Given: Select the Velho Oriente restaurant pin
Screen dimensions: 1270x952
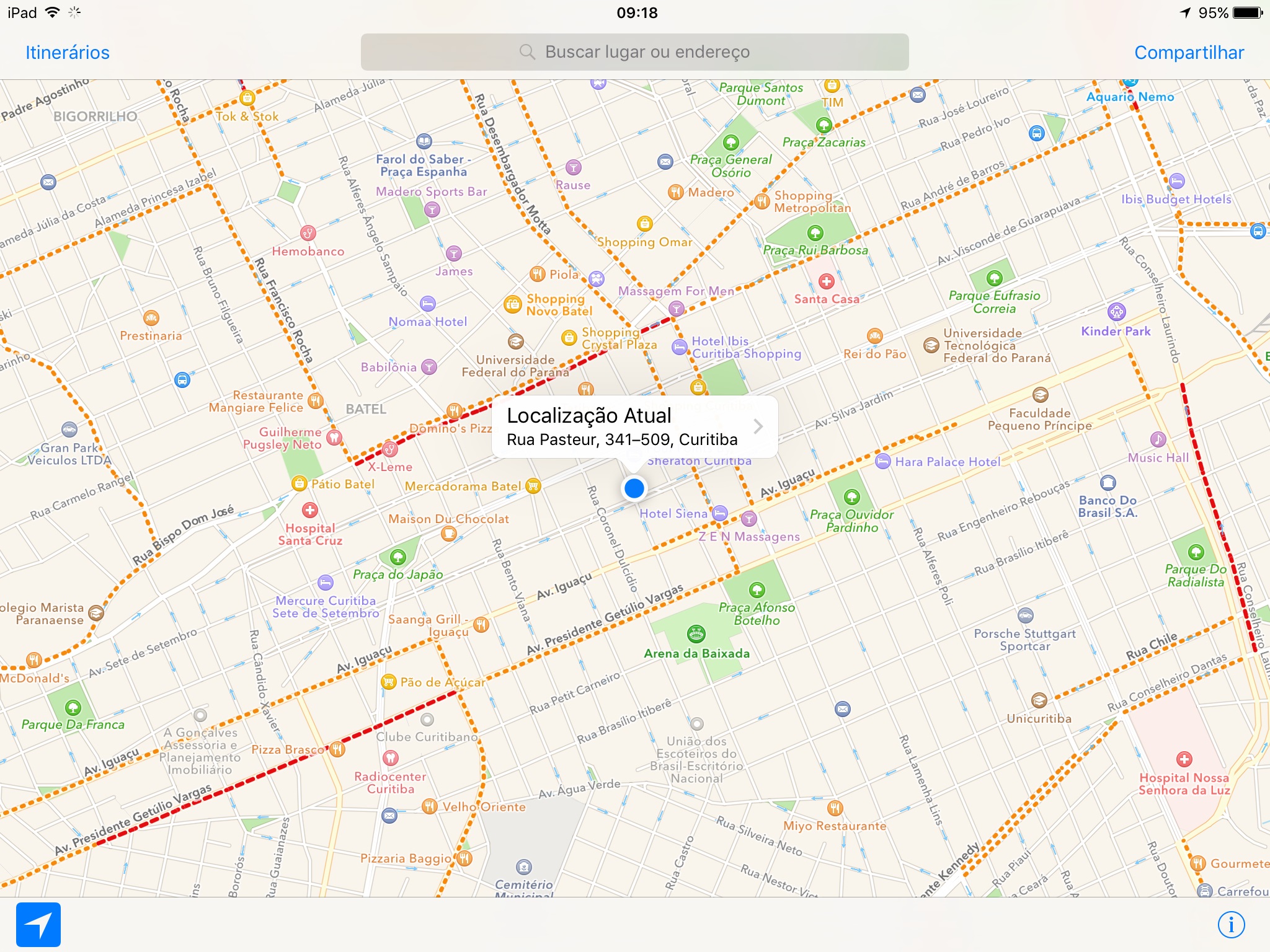Looking at the screenshot, I should point(429,806).
